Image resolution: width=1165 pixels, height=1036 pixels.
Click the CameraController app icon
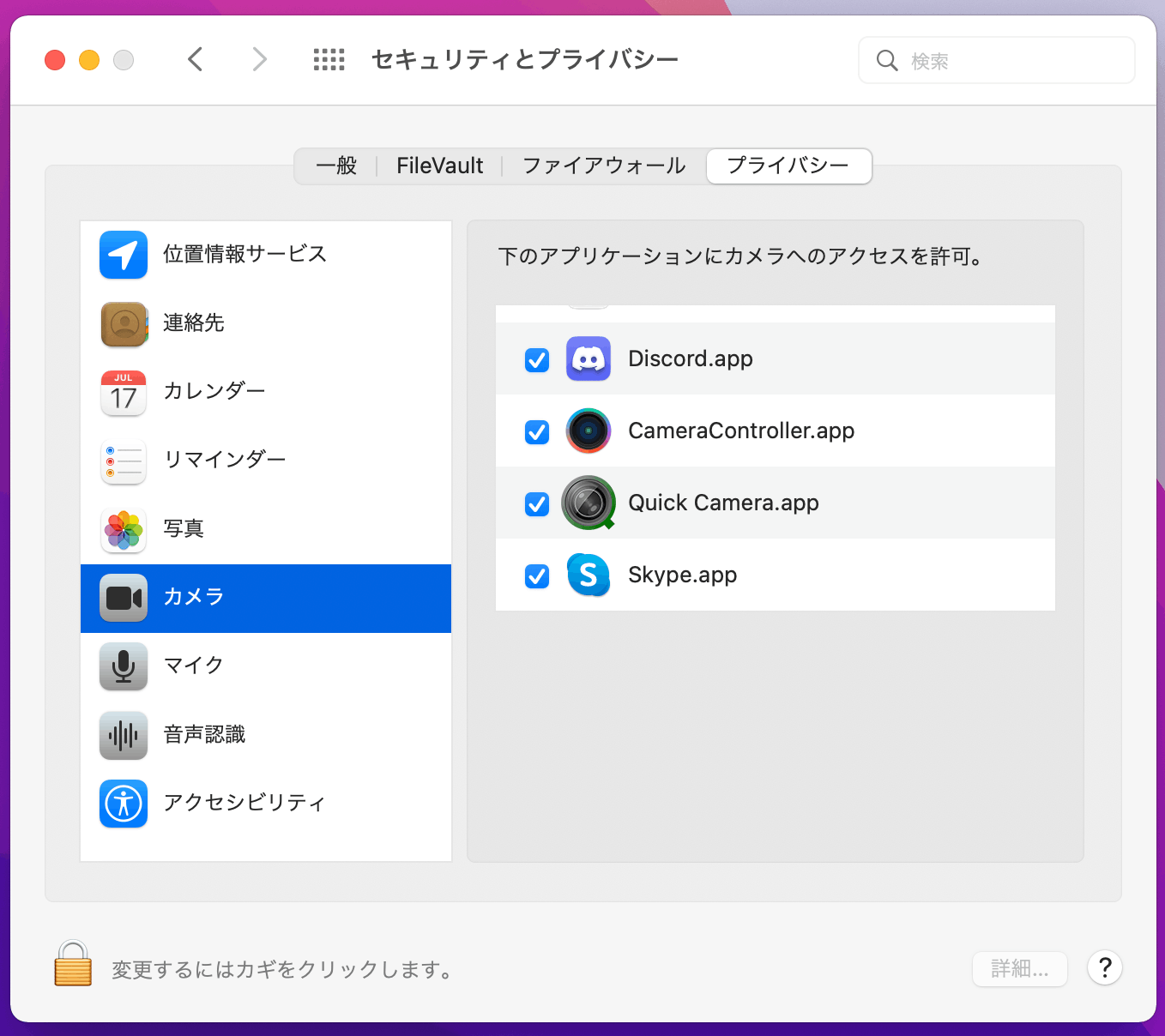click(589, 431)
